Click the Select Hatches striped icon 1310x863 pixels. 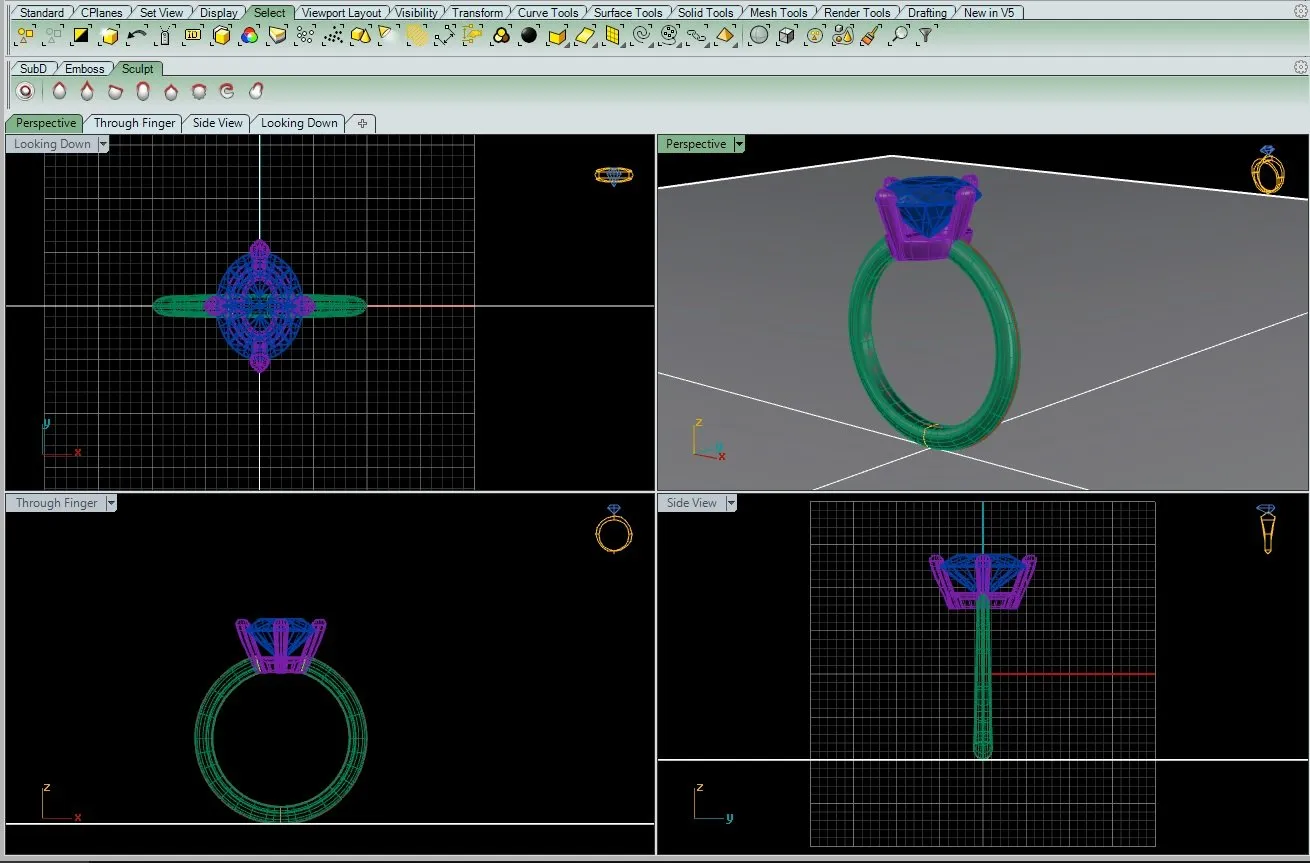point(417,35)
